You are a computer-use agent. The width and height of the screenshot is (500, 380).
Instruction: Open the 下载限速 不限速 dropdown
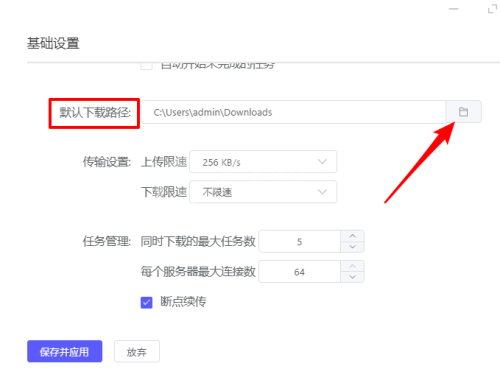click(x=263, y=192)
